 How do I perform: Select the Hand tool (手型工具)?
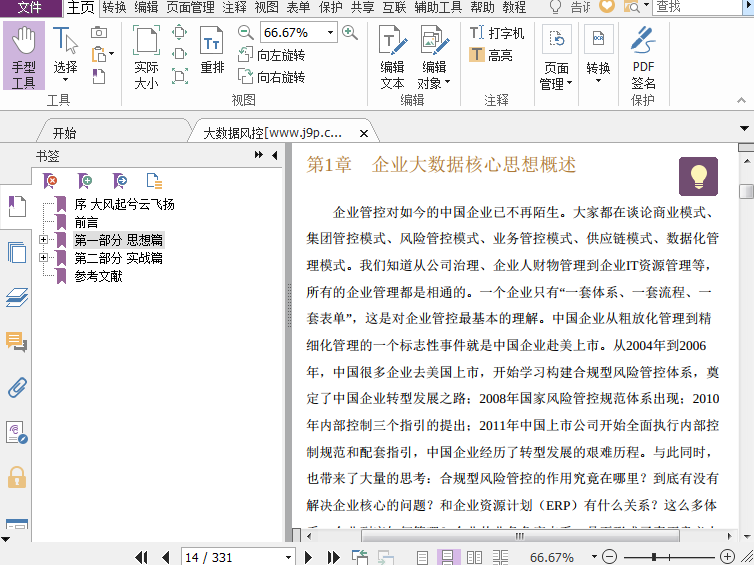(24, 56)
